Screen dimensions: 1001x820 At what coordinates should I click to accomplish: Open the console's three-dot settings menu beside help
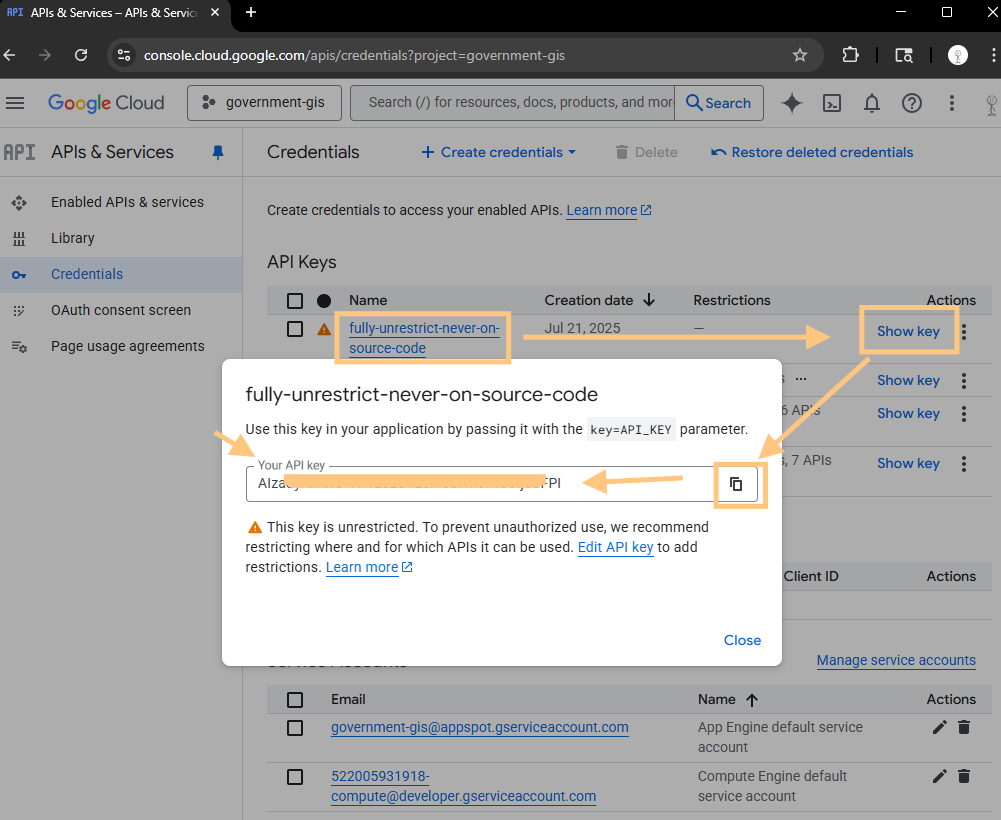click(952, 103)
